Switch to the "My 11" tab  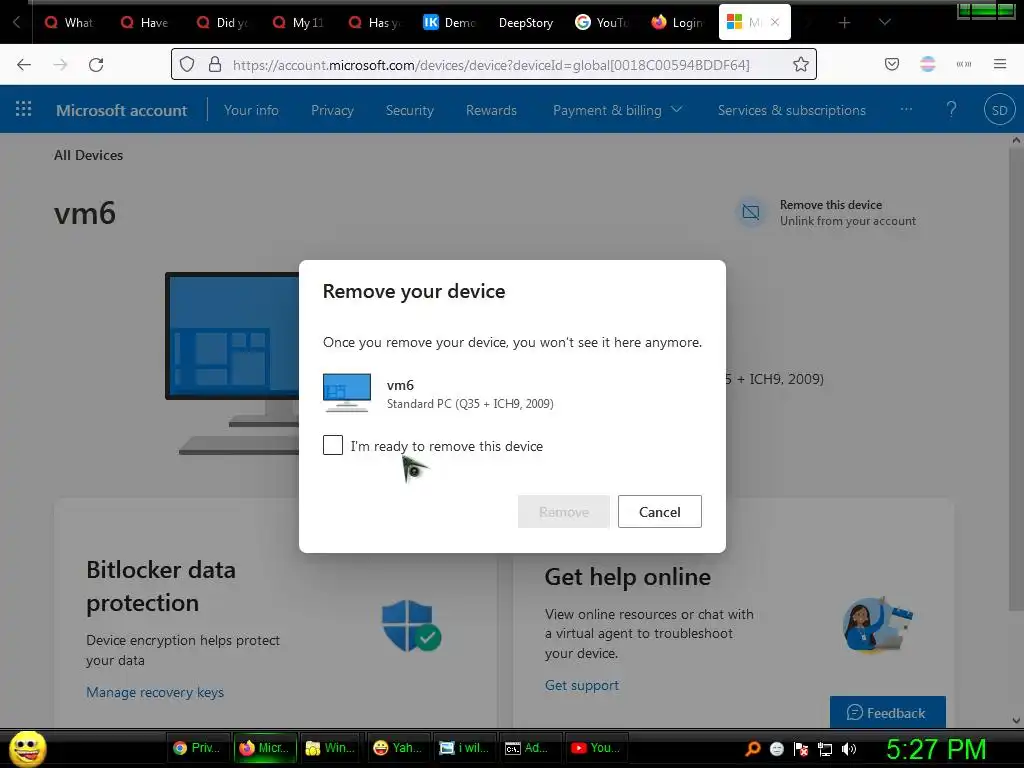(x=298, y=22)
